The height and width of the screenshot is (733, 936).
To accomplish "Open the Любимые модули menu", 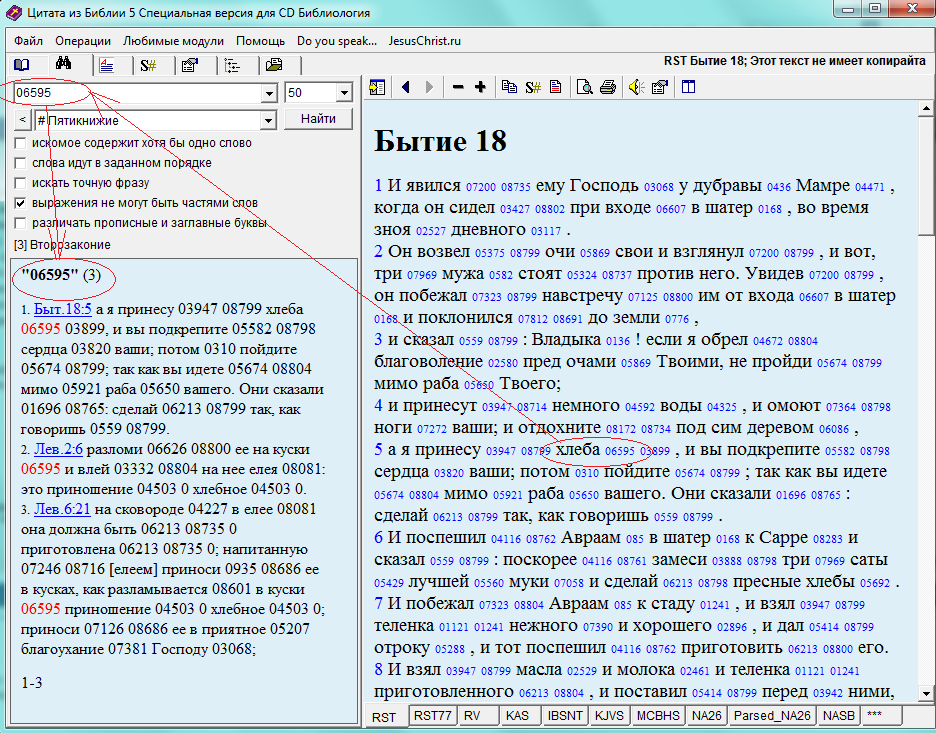I will [173, 41].
